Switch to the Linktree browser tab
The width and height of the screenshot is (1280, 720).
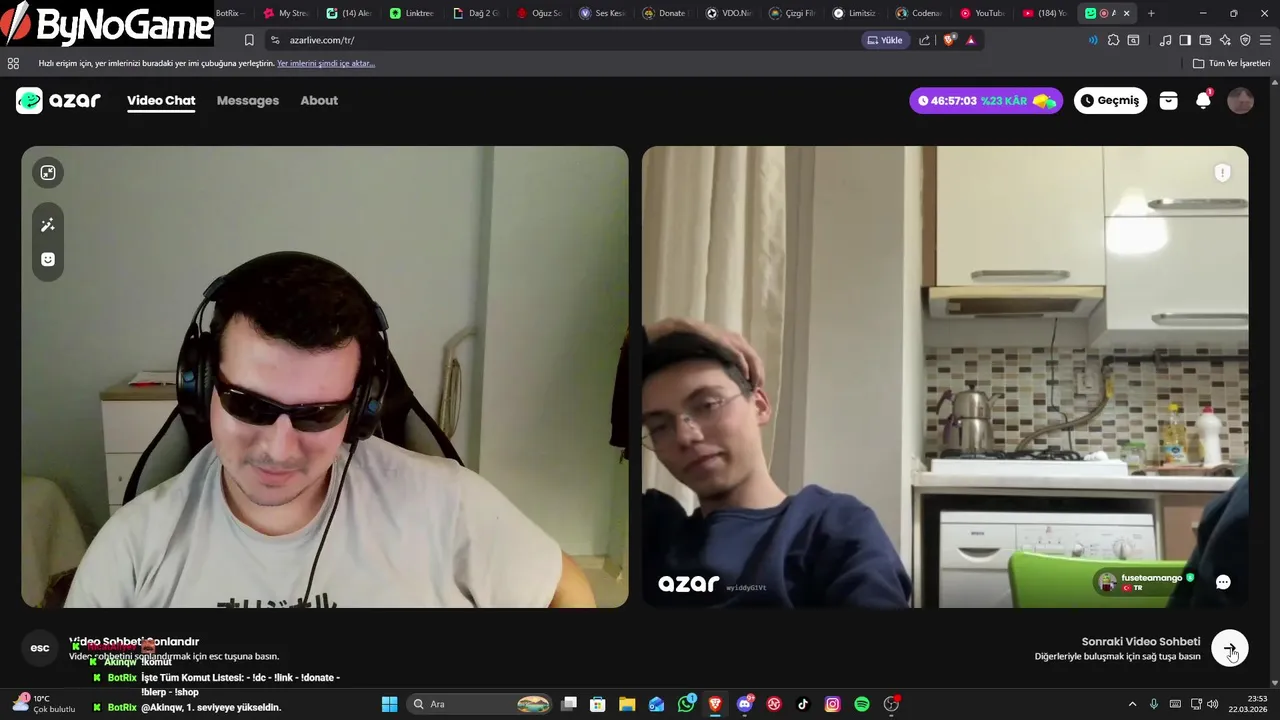point(413,13)
